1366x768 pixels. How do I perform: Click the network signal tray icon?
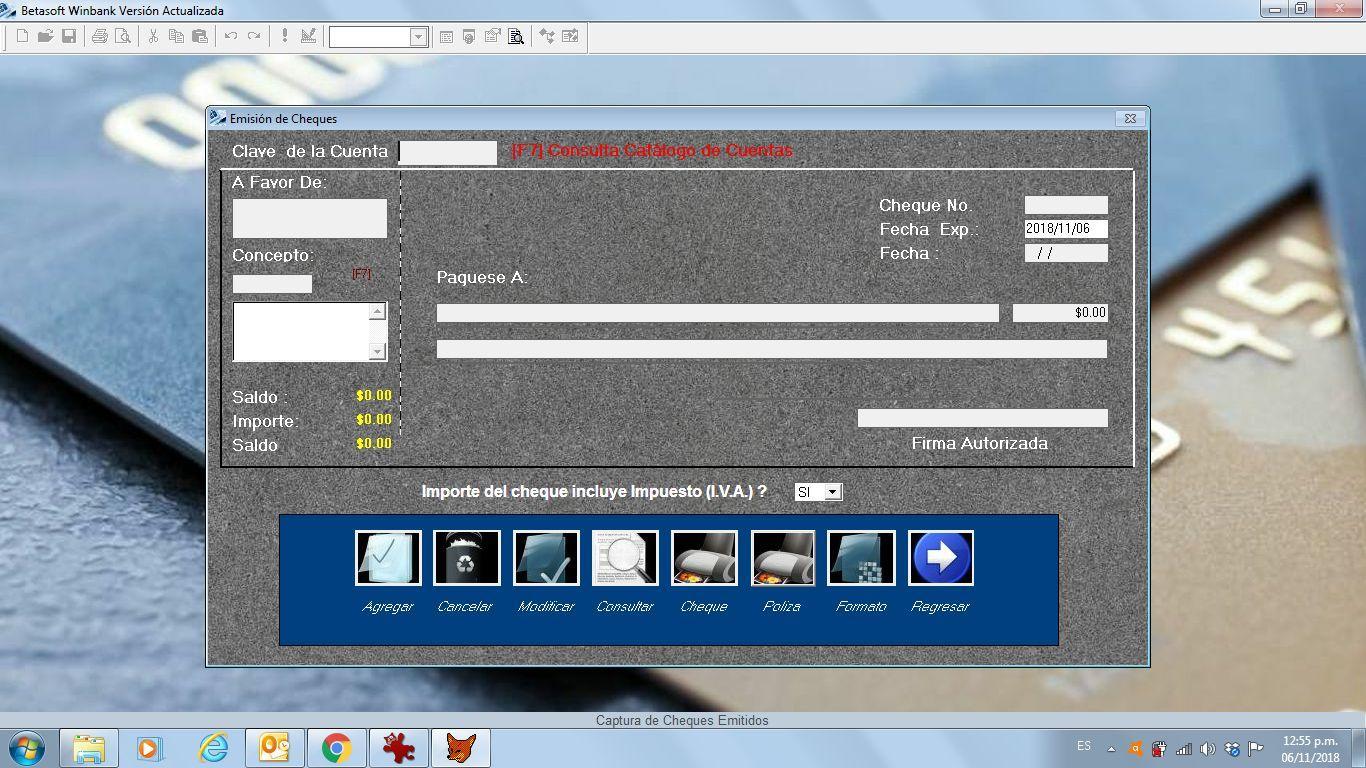pyautogui.click(x=1184, y=748)
